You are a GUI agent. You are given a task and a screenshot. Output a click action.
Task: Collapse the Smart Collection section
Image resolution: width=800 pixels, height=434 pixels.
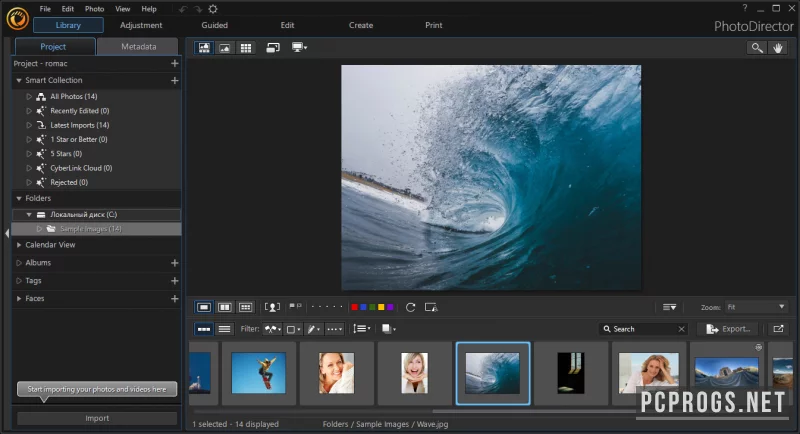point(19,81)
